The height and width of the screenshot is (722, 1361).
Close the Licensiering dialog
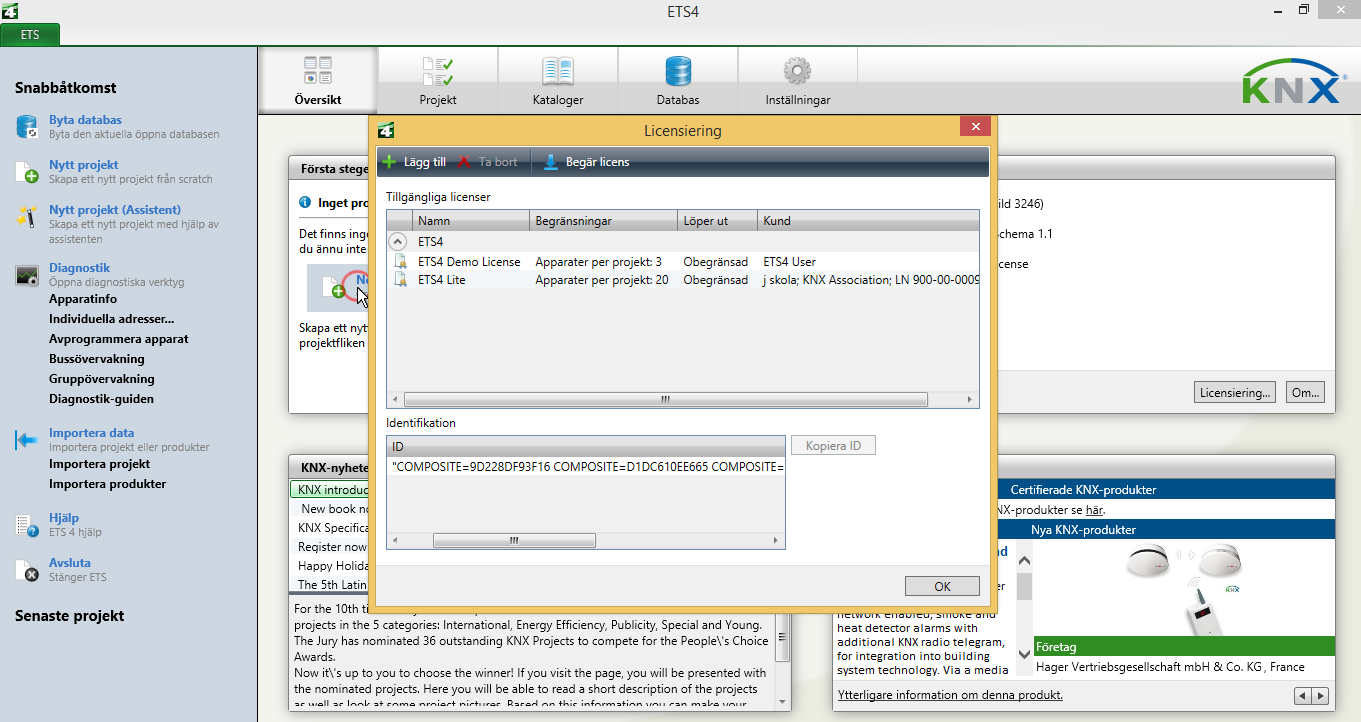[x=974, y=127]
